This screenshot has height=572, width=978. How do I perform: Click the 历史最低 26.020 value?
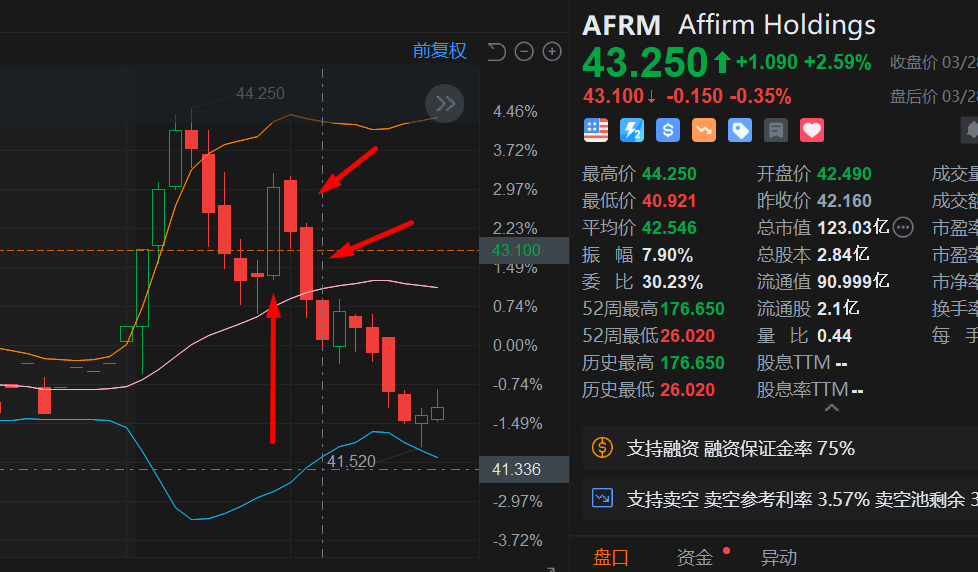click(687, 390)
